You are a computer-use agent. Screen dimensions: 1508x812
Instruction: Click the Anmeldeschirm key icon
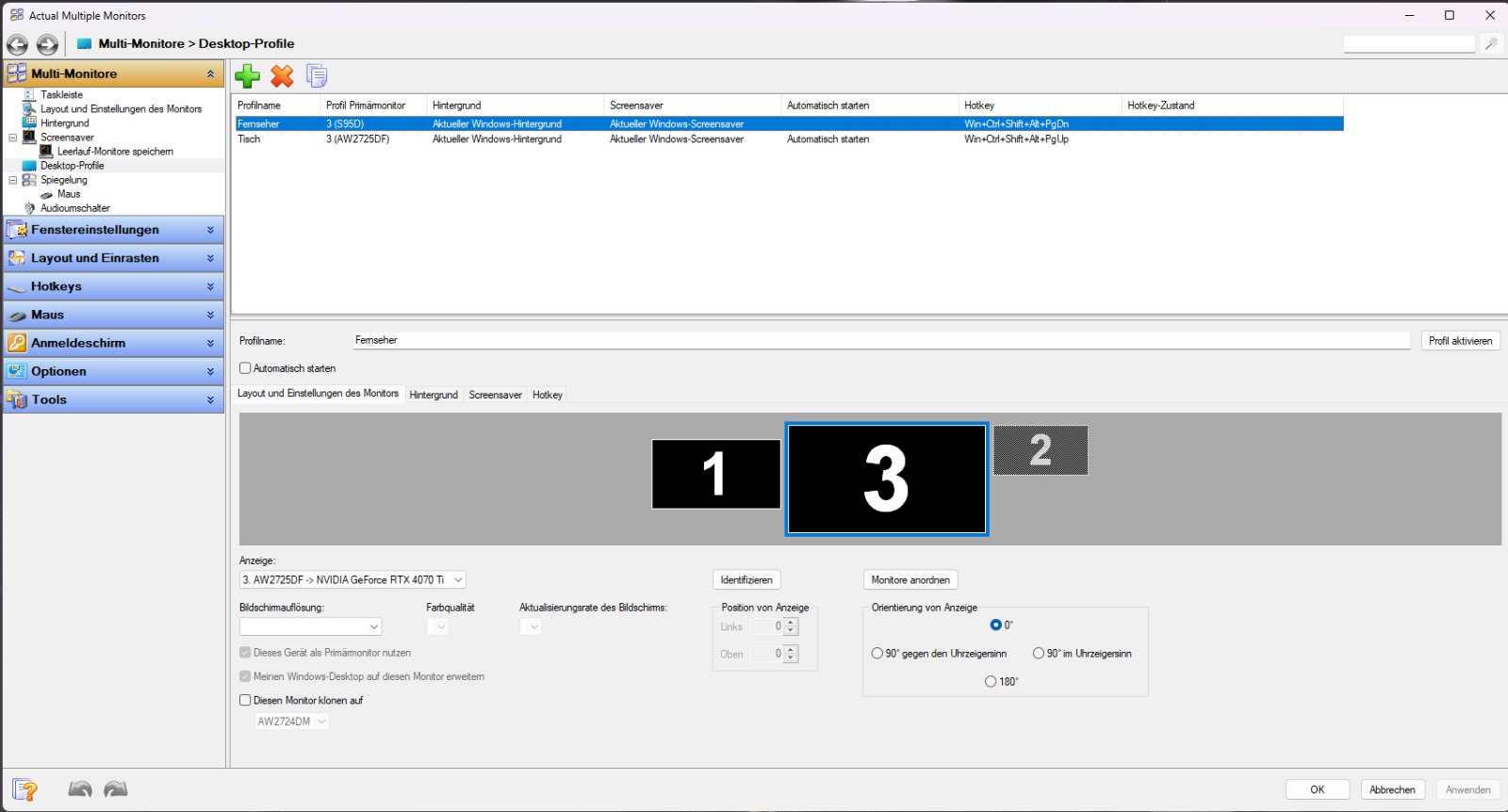[17, 343]
